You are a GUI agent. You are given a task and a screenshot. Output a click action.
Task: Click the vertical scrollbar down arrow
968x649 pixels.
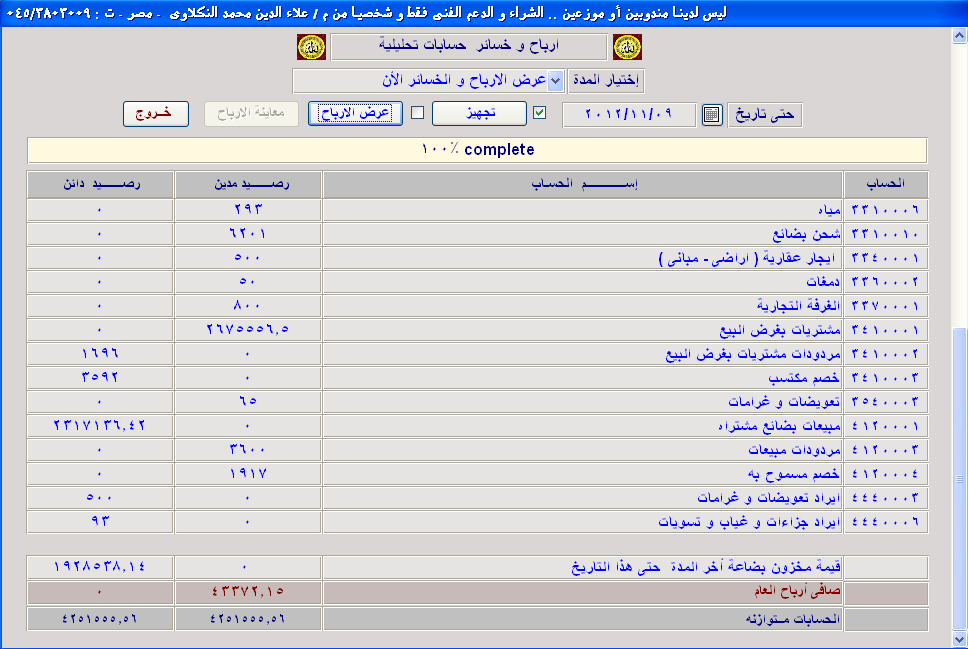959,640
